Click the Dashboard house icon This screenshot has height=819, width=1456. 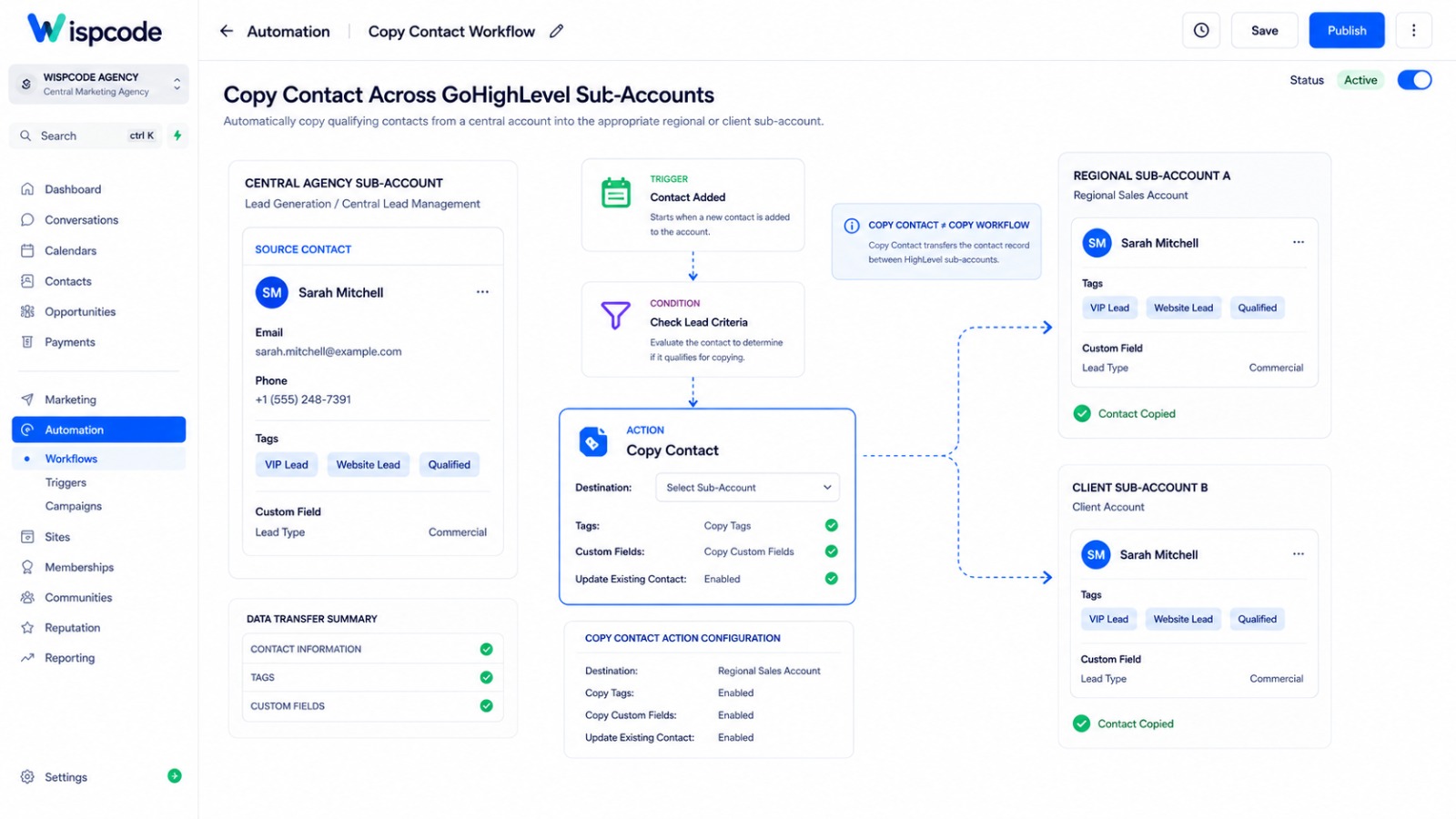(x=27, y=189)
